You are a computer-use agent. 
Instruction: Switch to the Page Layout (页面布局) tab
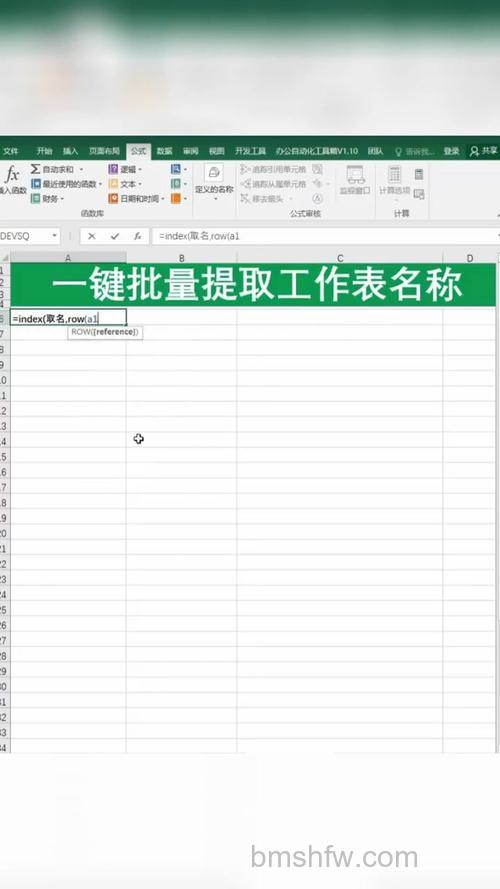(104, 151)
